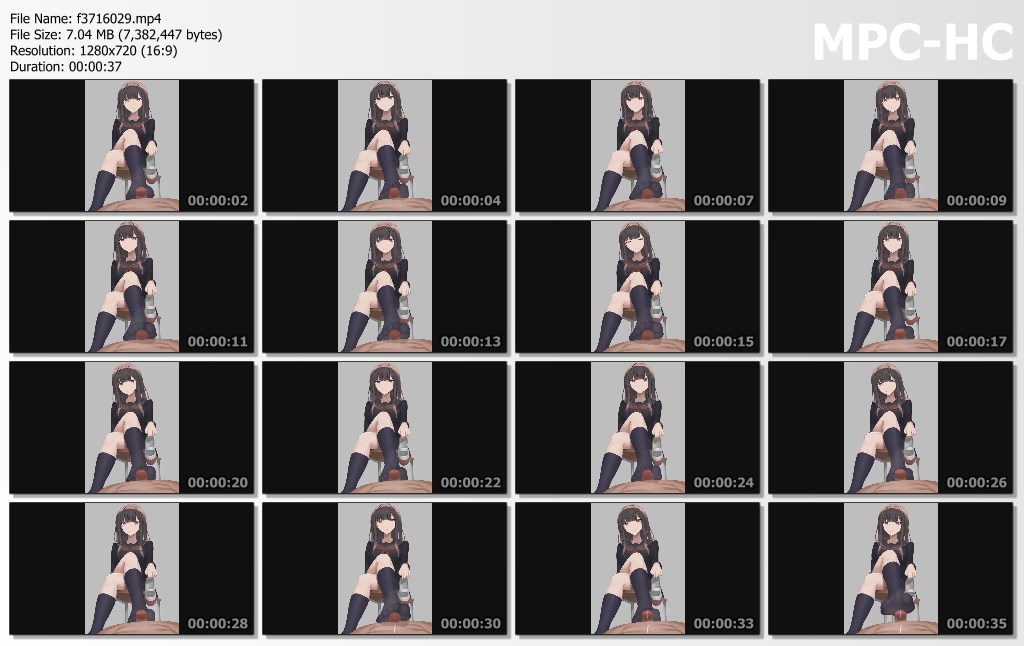Click the frame stamped 00:00:22
The image size is (1024, 646).
tap(385, 428)
